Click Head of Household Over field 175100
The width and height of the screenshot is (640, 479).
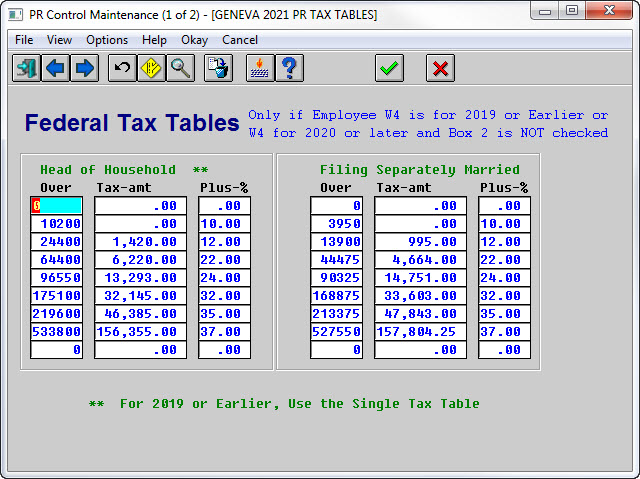click(x=56, y=295)
